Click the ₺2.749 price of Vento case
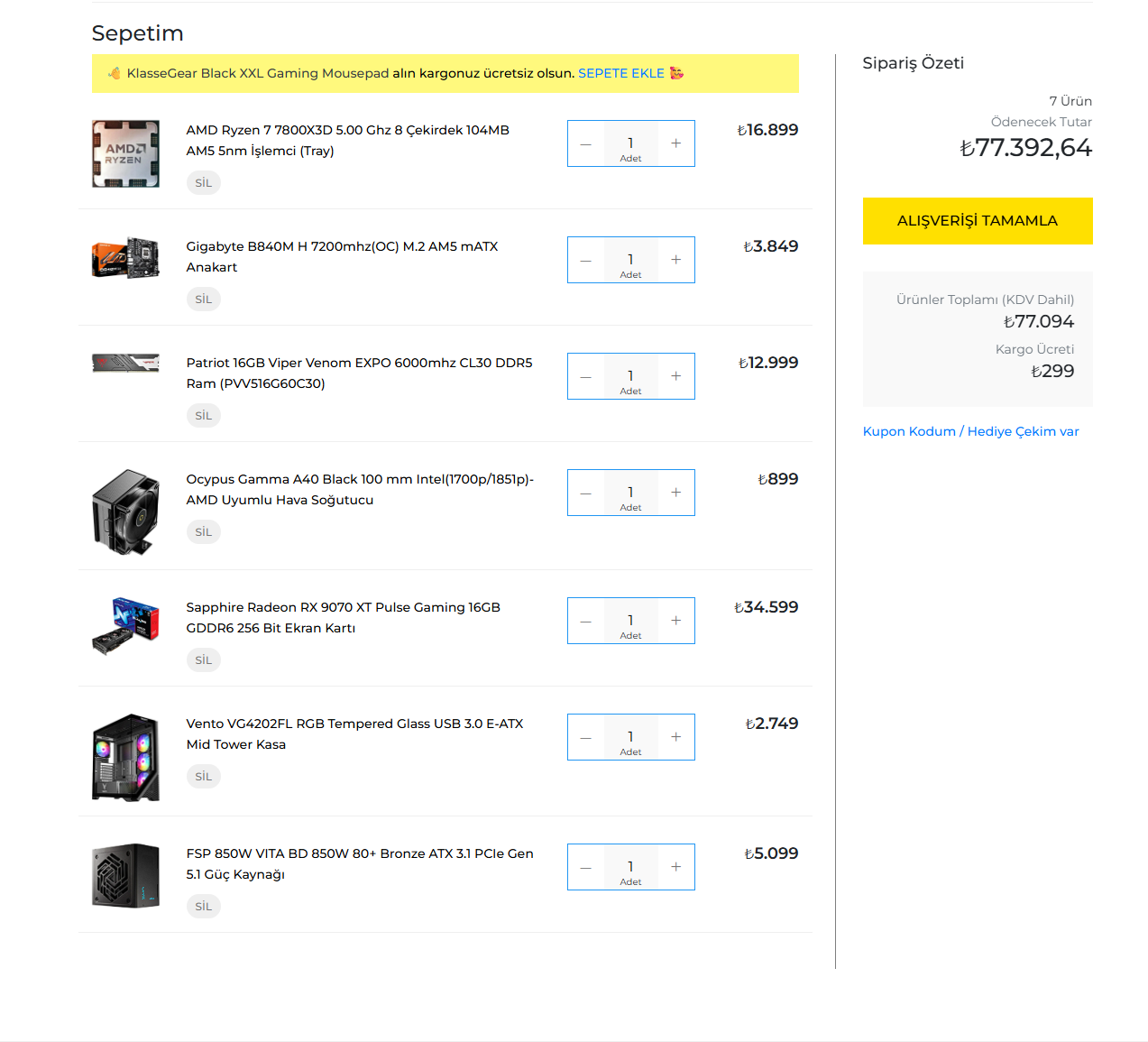The width and height of the screenshot is (1148, 1042). click(772, 724)
